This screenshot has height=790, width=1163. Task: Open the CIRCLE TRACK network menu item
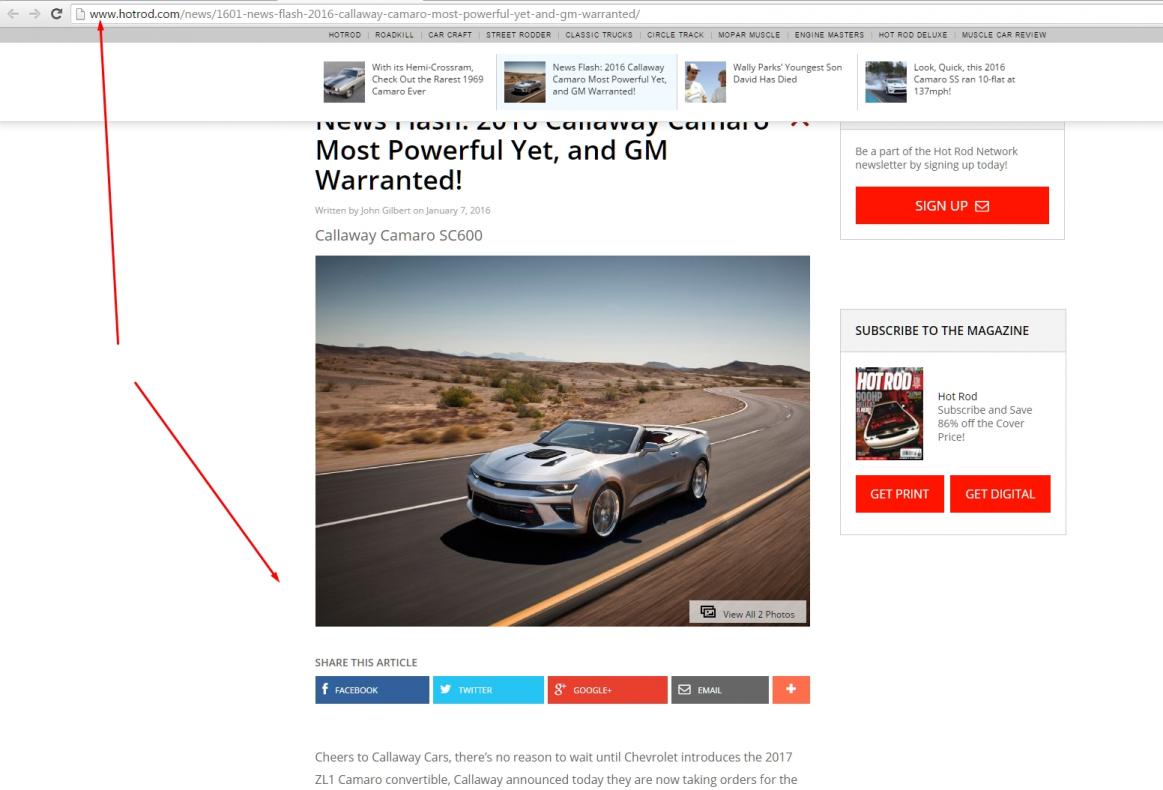tap(676, 35)
